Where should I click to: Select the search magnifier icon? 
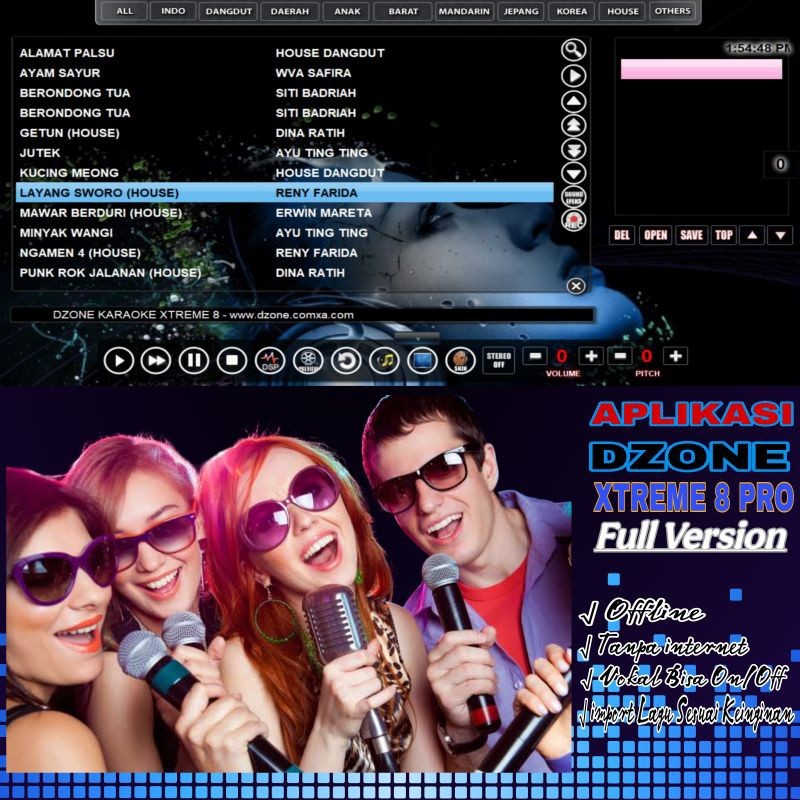pyautogui.click(x=572, y=50)
